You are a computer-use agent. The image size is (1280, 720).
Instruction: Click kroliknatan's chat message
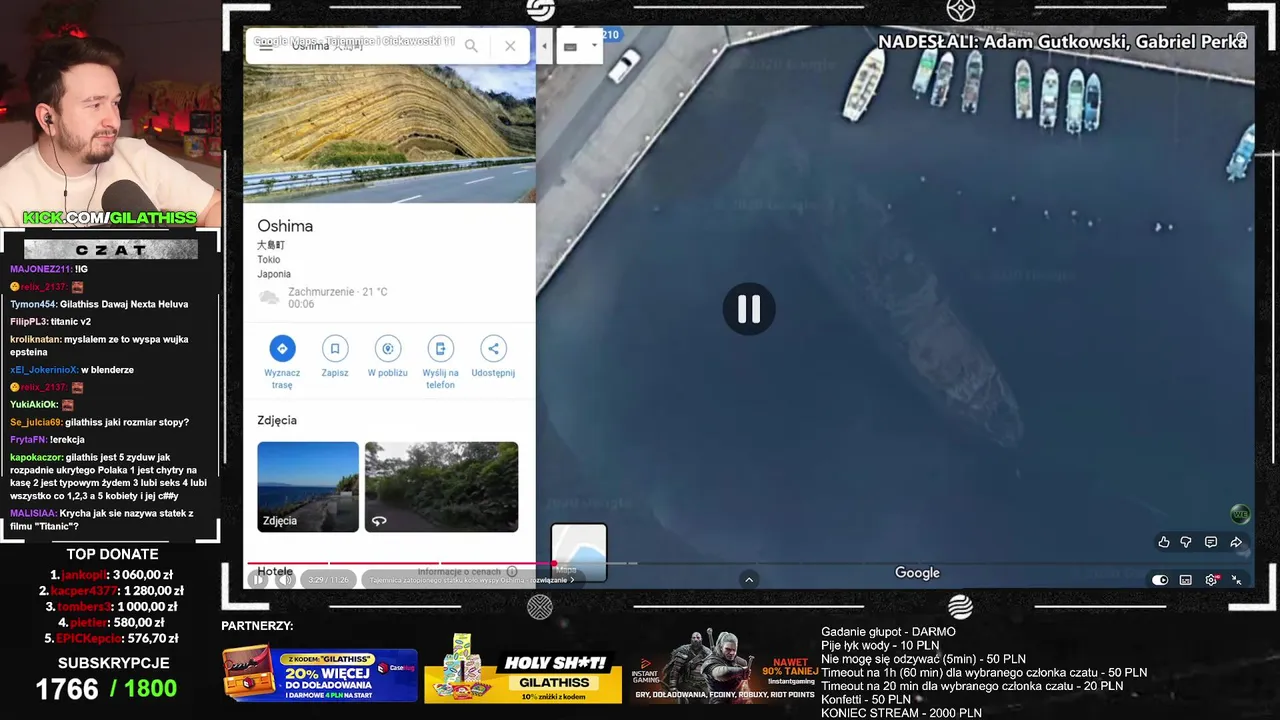pos(99,346)
